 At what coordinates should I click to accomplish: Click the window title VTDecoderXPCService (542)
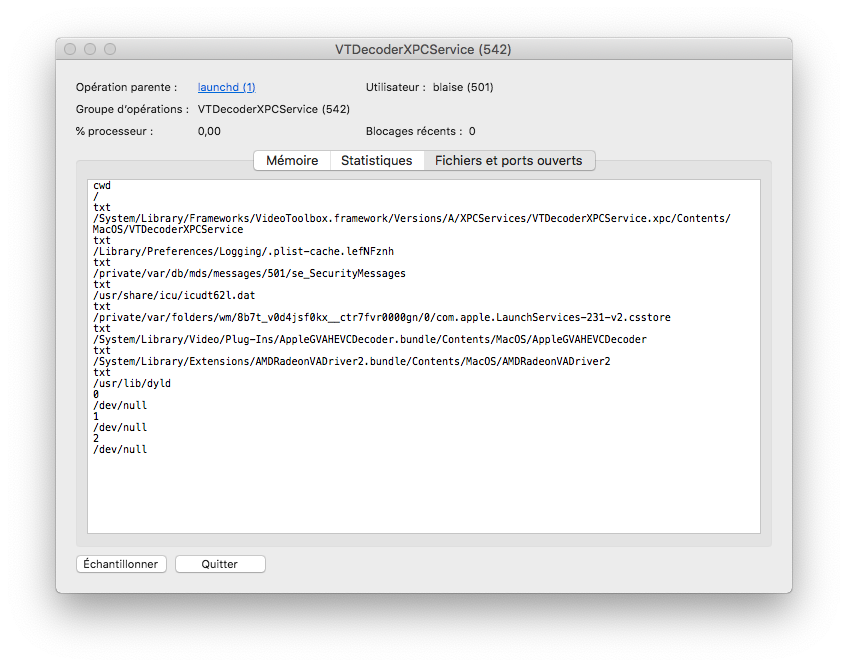(x=423, y=49)
